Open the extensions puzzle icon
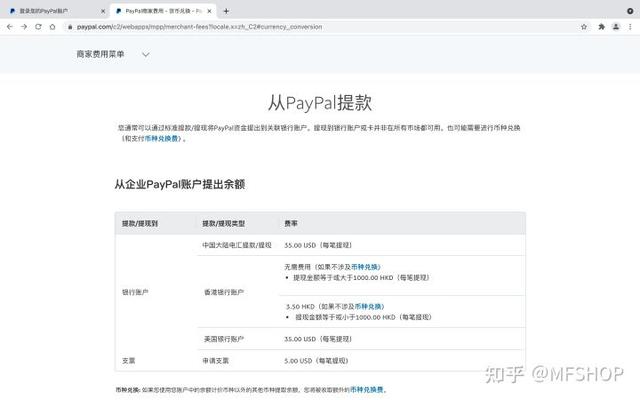The height and width of the screenshot is (400, 640). pyautogui.click(x=602, y=27)
